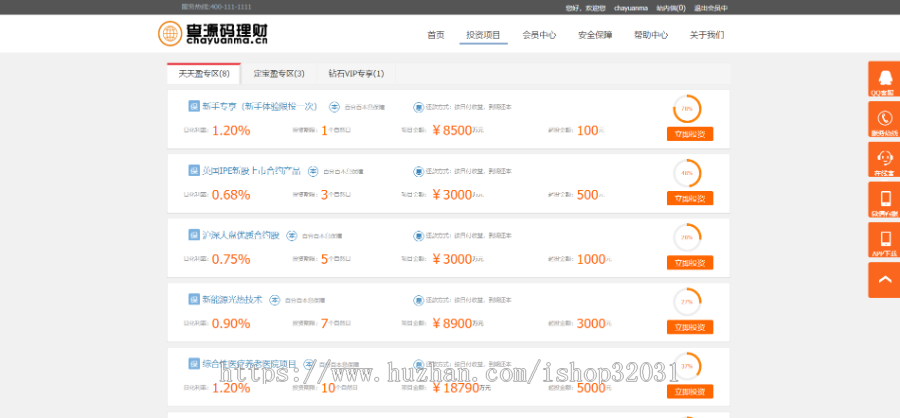Click the 40% progress ring

687,173
